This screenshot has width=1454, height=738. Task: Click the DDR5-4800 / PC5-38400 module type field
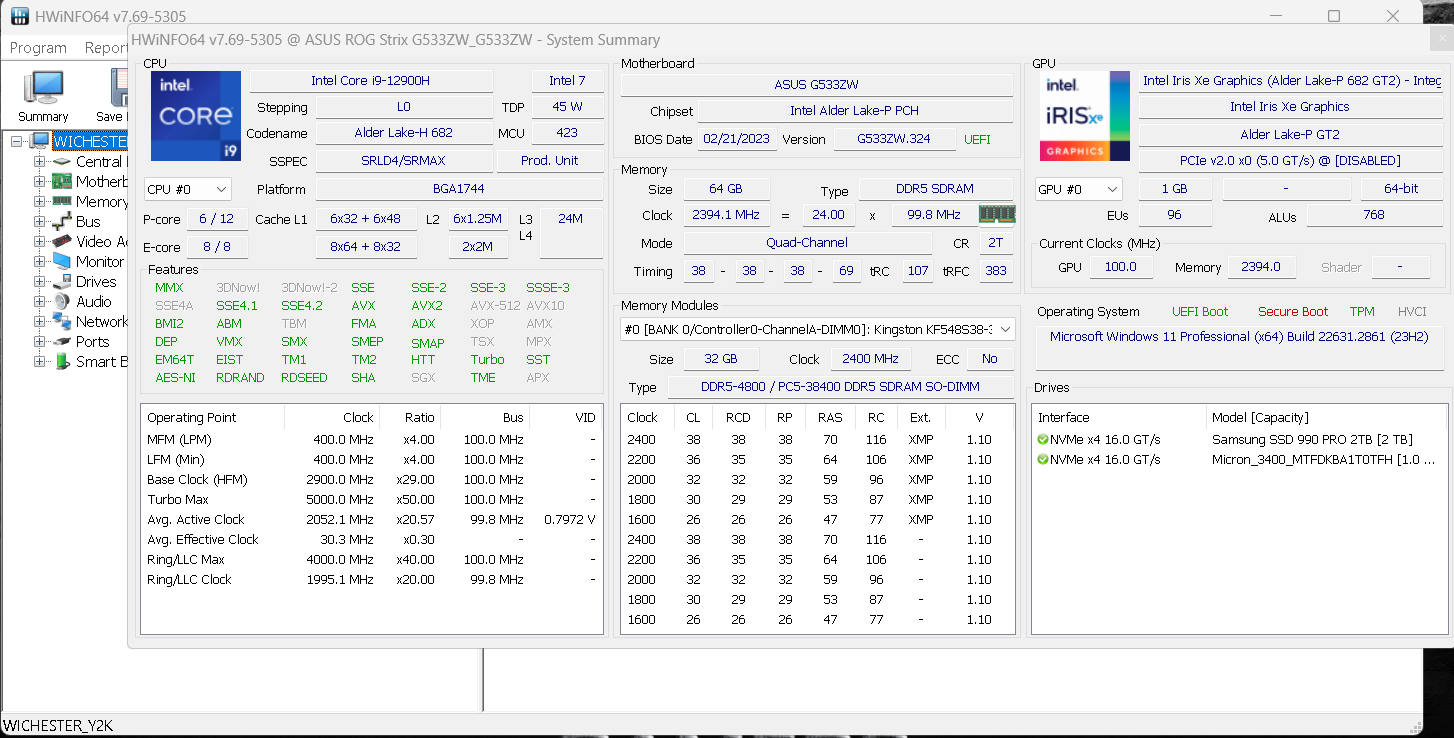839,387
